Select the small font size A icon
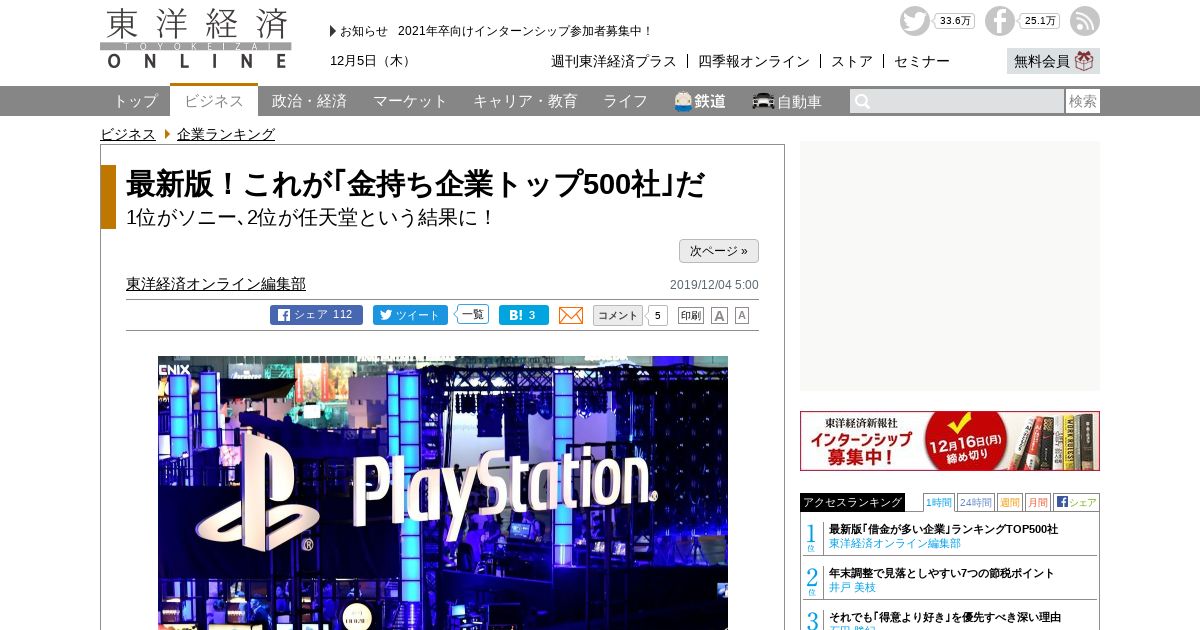The height and width of the screenshot is (630, 1200). coord(742,315)
